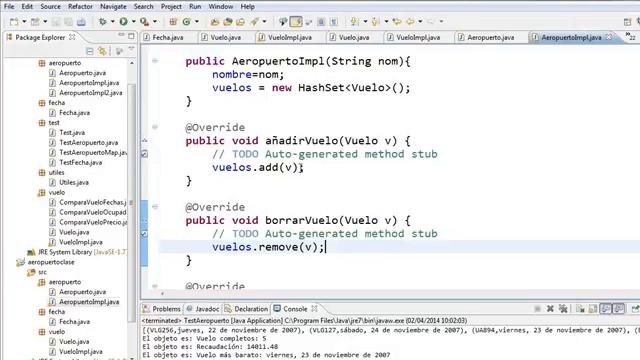Toggle Show Console When Error Changes

[x=619, y=309]
